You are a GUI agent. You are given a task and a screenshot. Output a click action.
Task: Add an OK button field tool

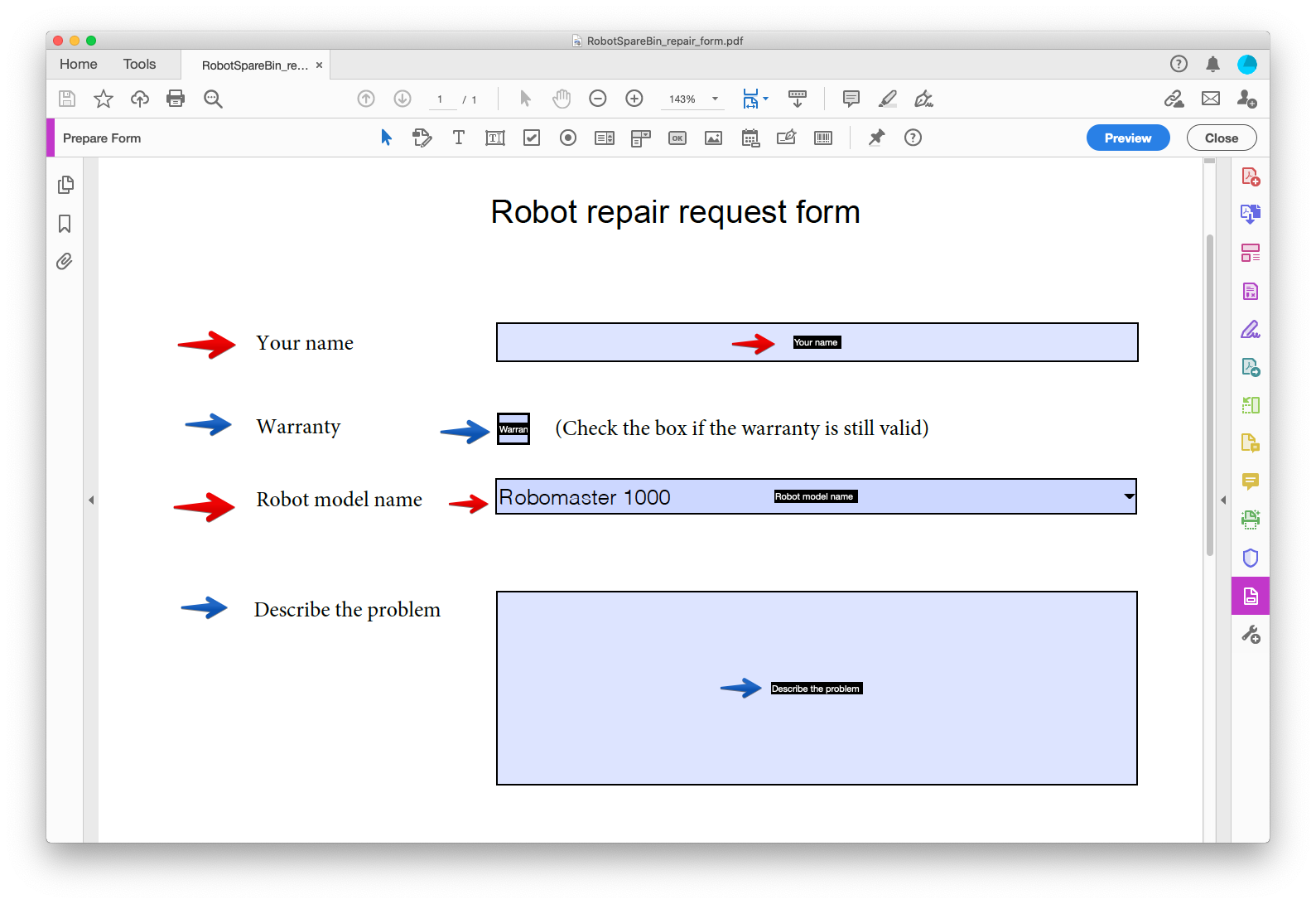[677, 138]
